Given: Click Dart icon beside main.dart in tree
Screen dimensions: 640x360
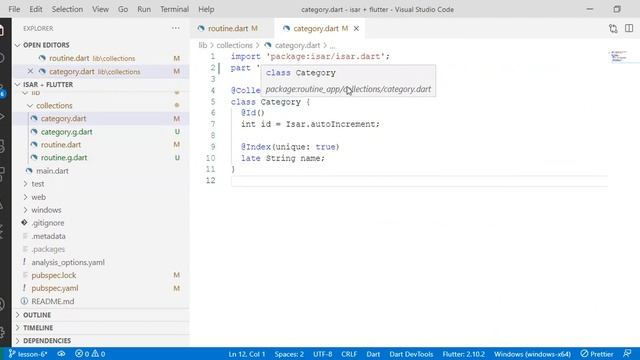Looking at the screenshot, I should point(29,171).
